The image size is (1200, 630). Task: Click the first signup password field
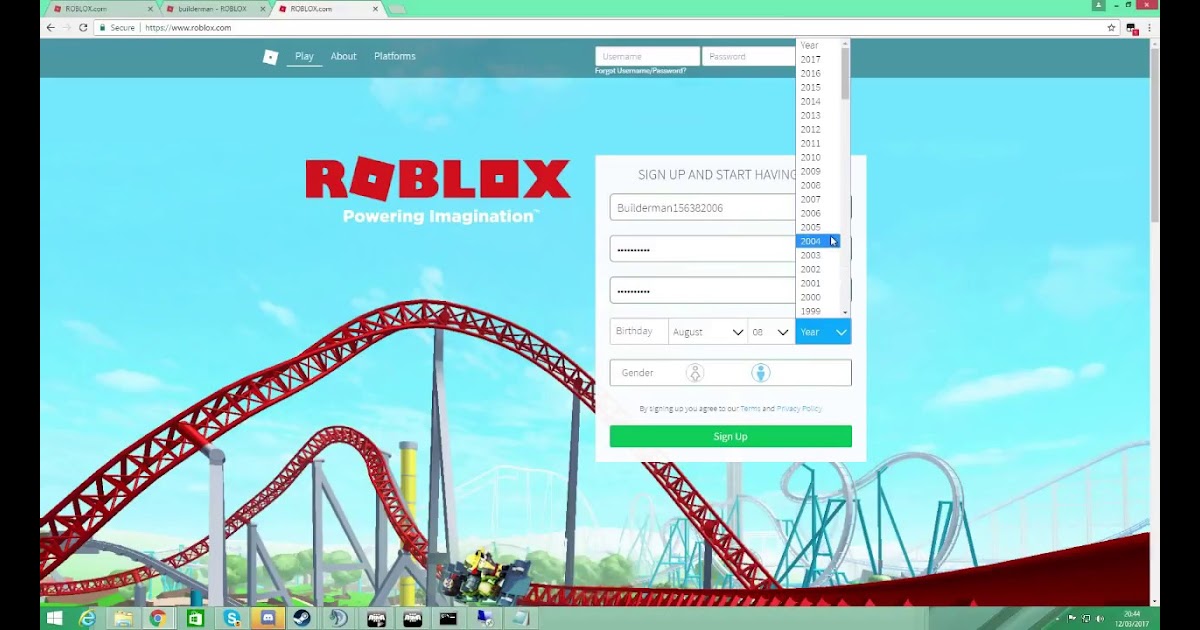tap(703, 249)
